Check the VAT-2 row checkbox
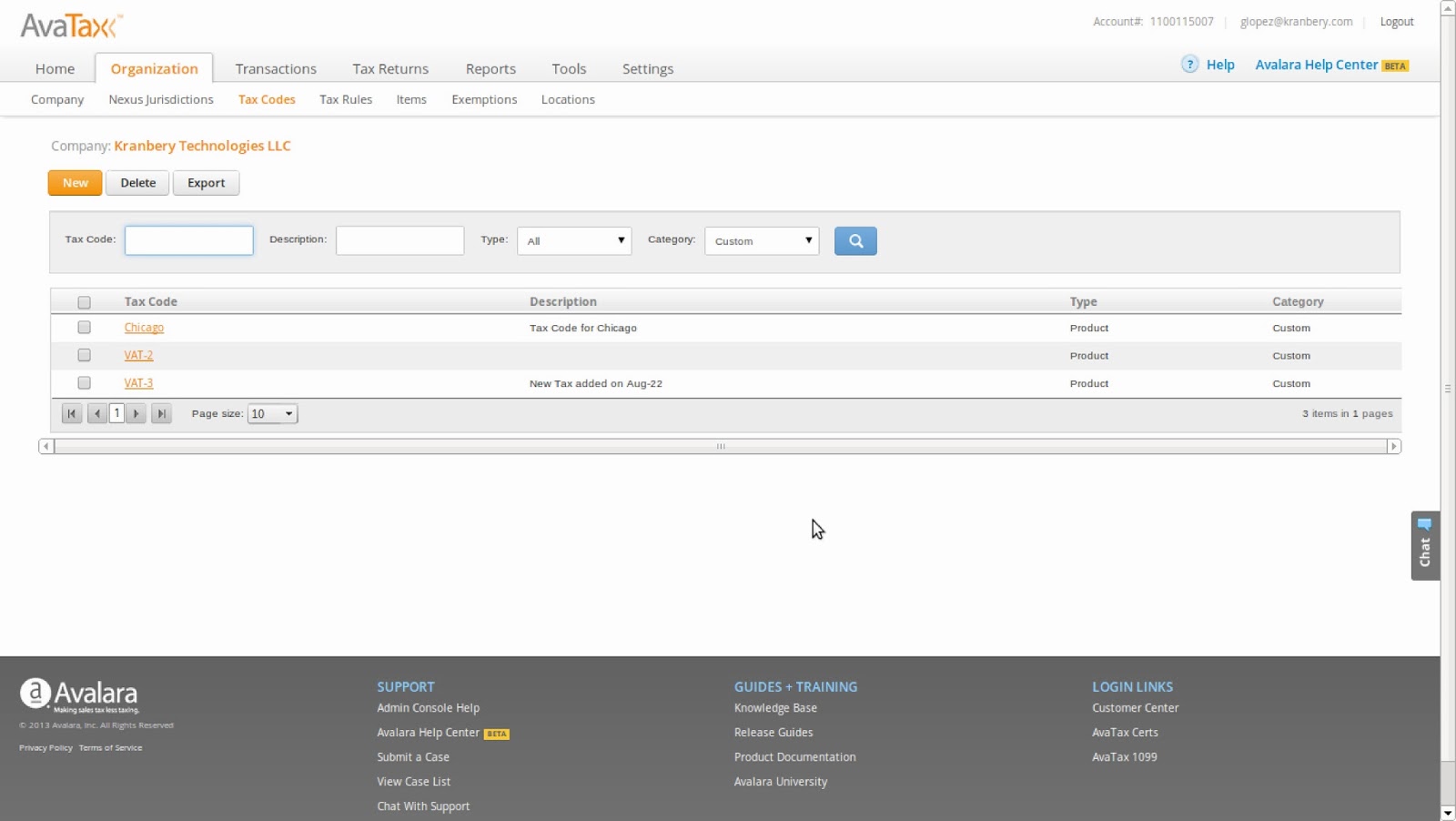The height and width of the screenshot is (821, 1456). coord(85,355)
